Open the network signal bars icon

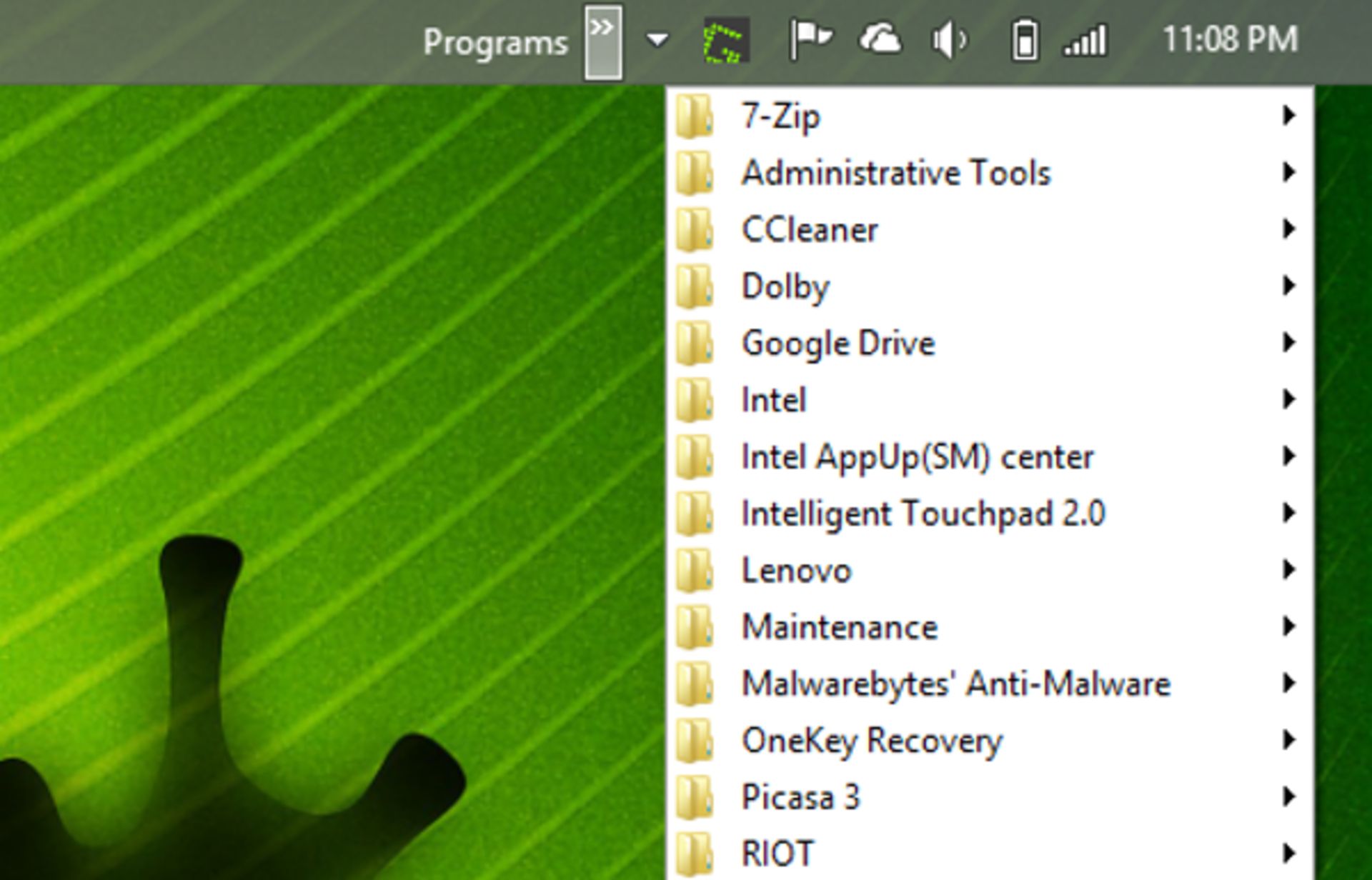tap(1085, 41)
